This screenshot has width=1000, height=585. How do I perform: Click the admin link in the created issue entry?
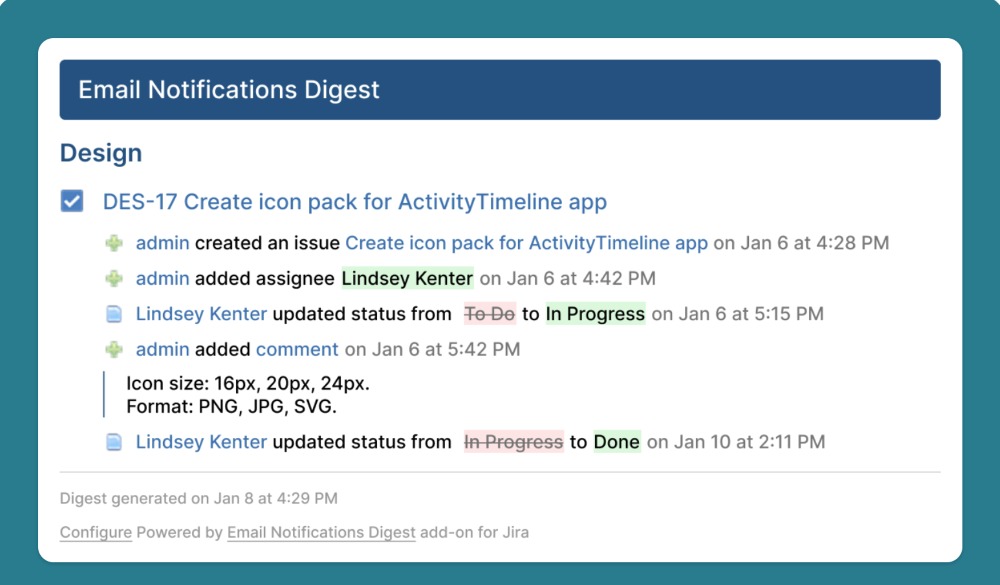tap(162, 243)
